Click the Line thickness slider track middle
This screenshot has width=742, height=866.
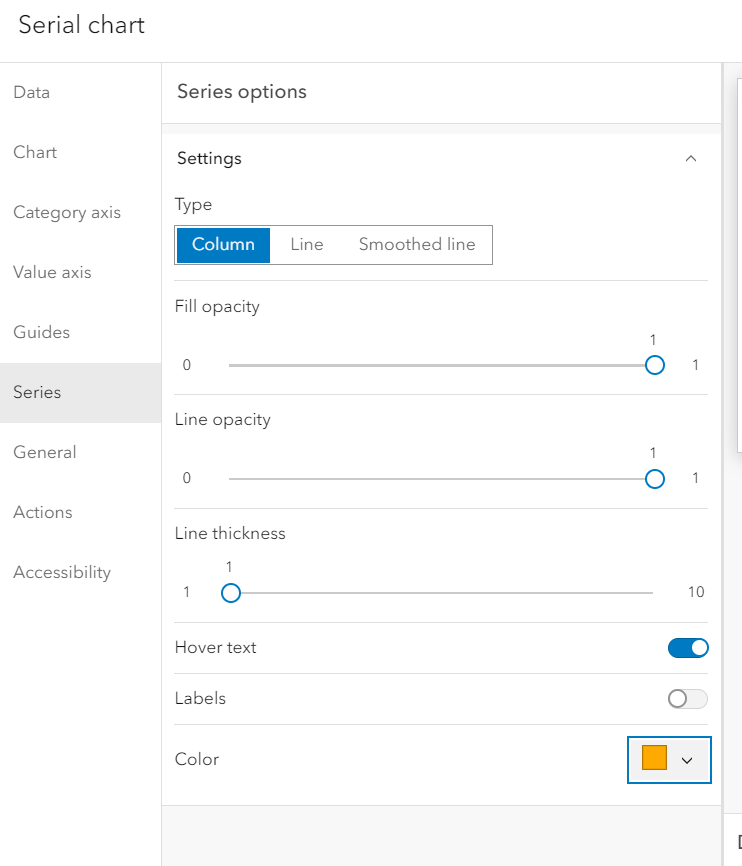click(442, 593)
